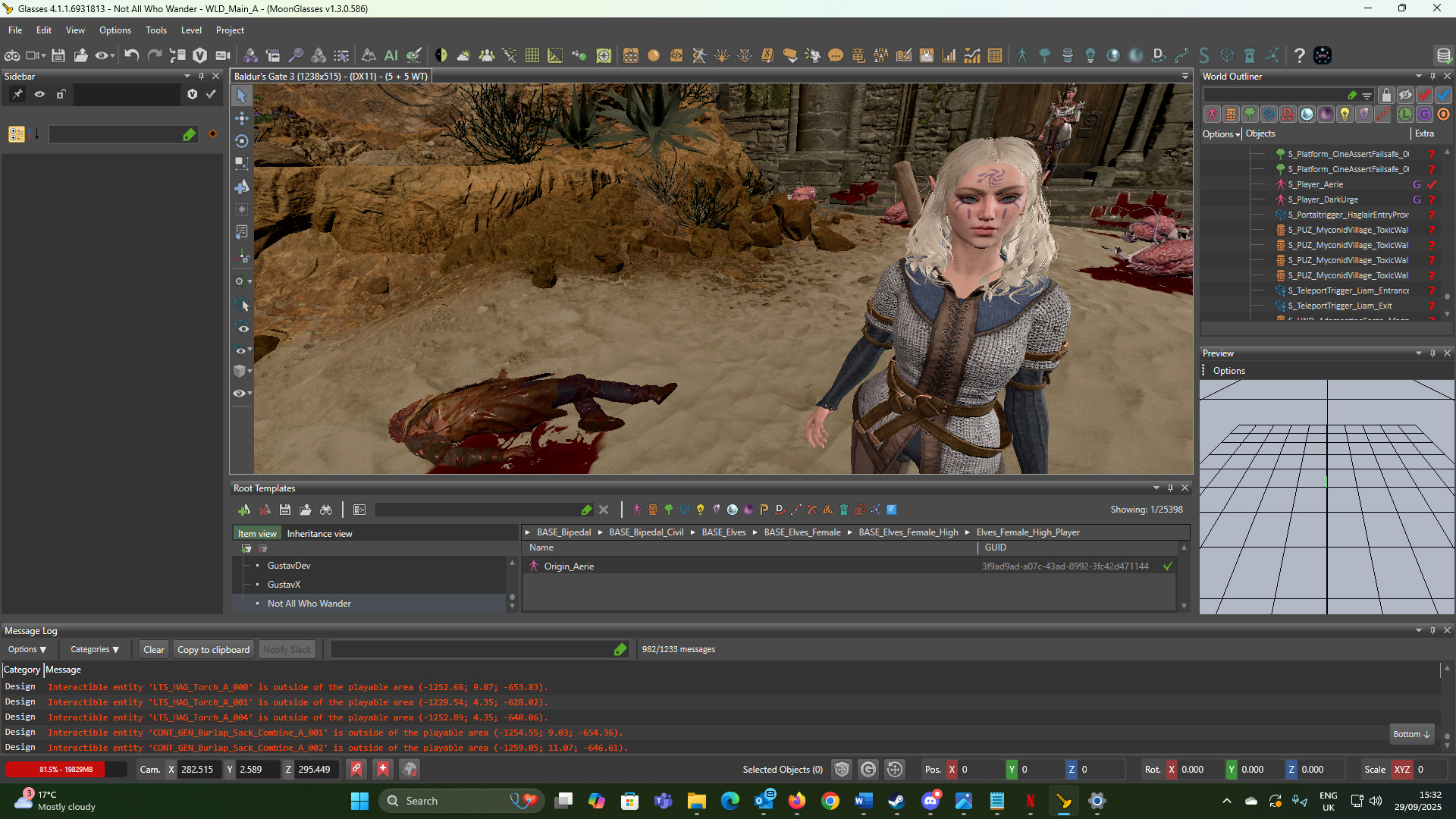Click the add template plus icon in Root Templates
Viewport: 1456px width, 819px height.
(244, 510)
